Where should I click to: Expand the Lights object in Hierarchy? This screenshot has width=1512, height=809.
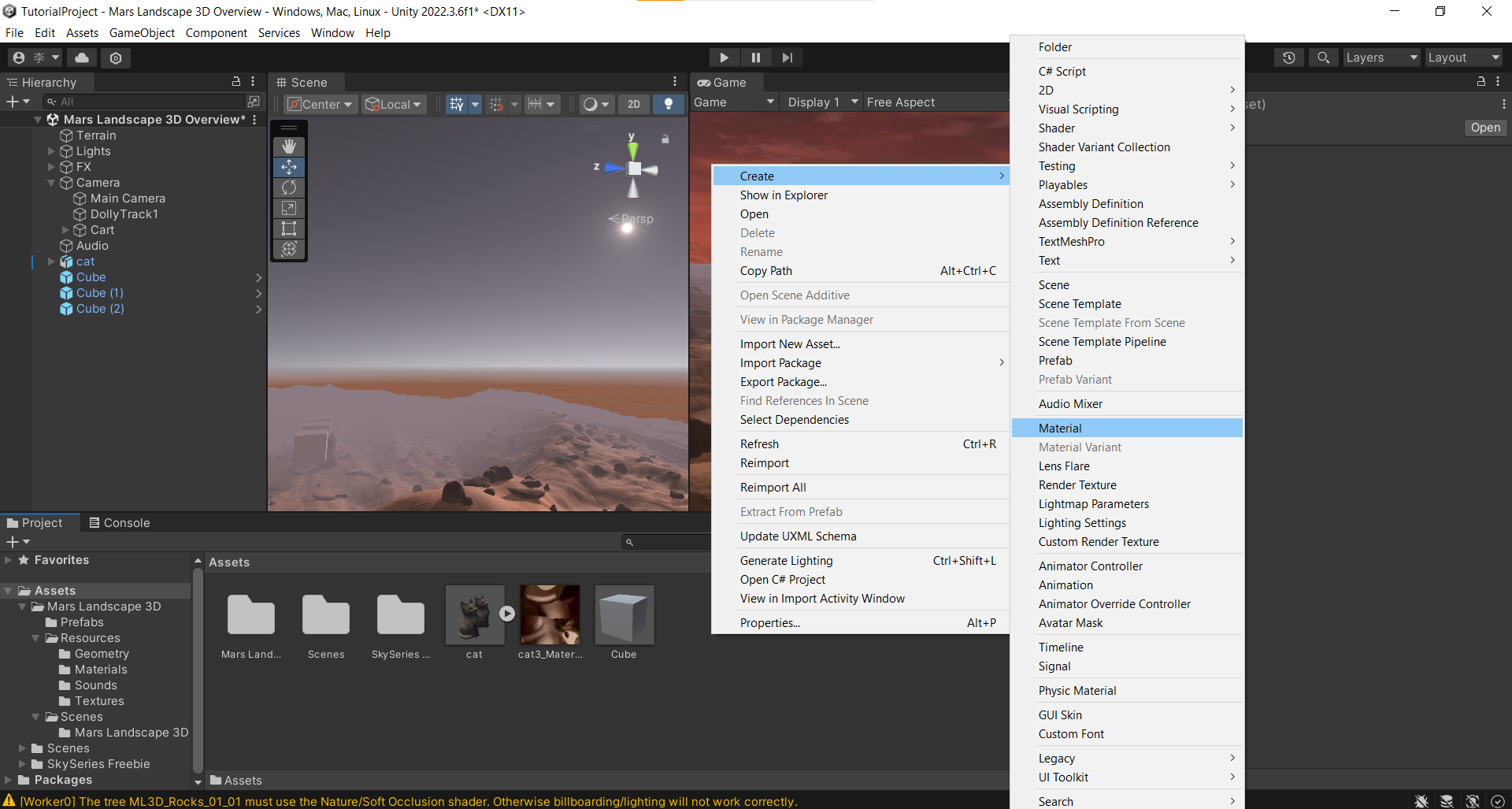tap(51, 151)
